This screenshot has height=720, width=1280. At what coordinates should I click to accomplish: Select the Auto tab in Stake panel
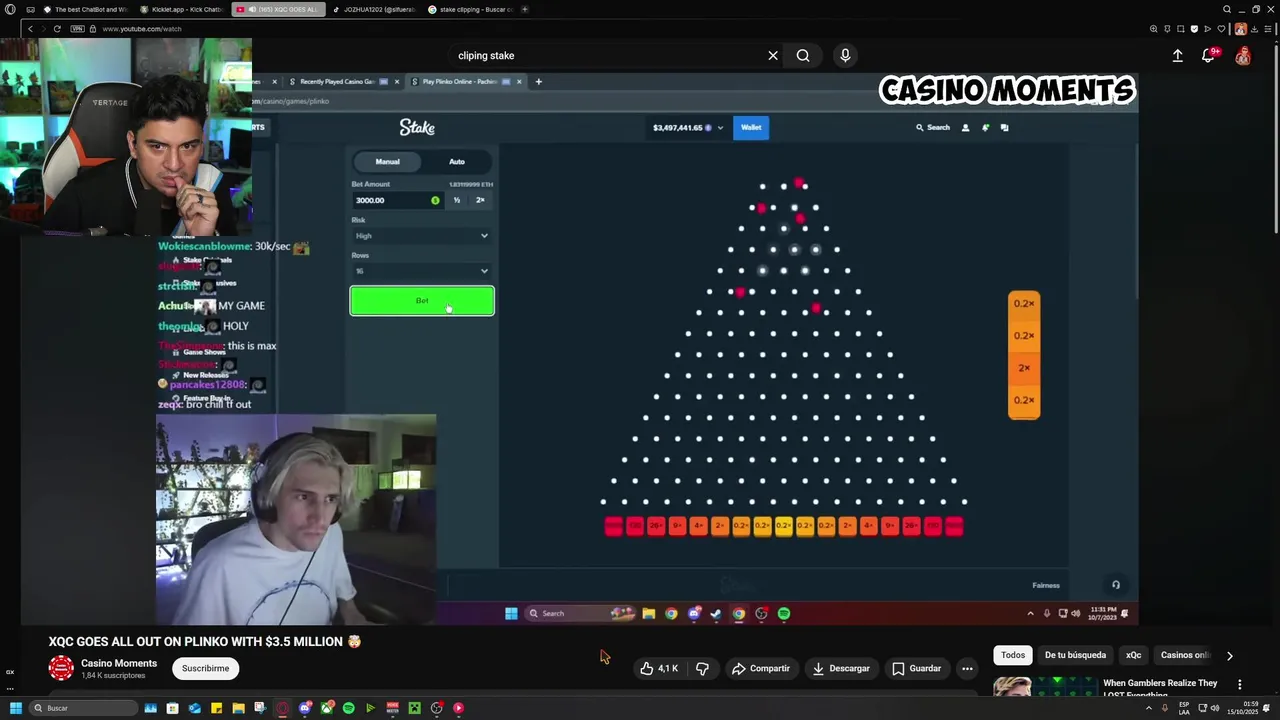pos(457,162)
